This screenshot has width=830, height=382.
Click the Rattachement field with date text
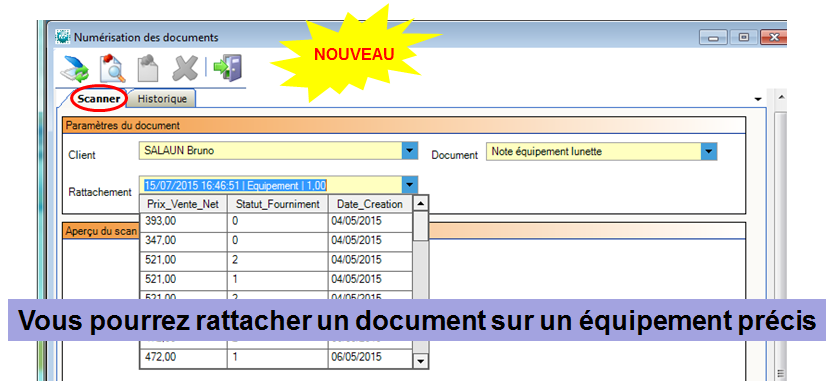[x=270, y=185]
